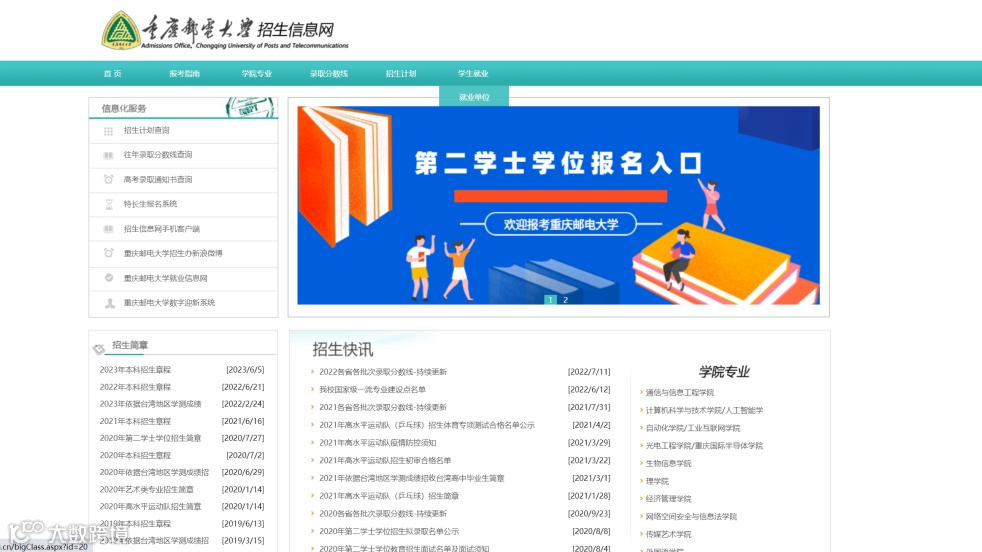
Task: Open 特长生报名系统 link
Action: 150,204
